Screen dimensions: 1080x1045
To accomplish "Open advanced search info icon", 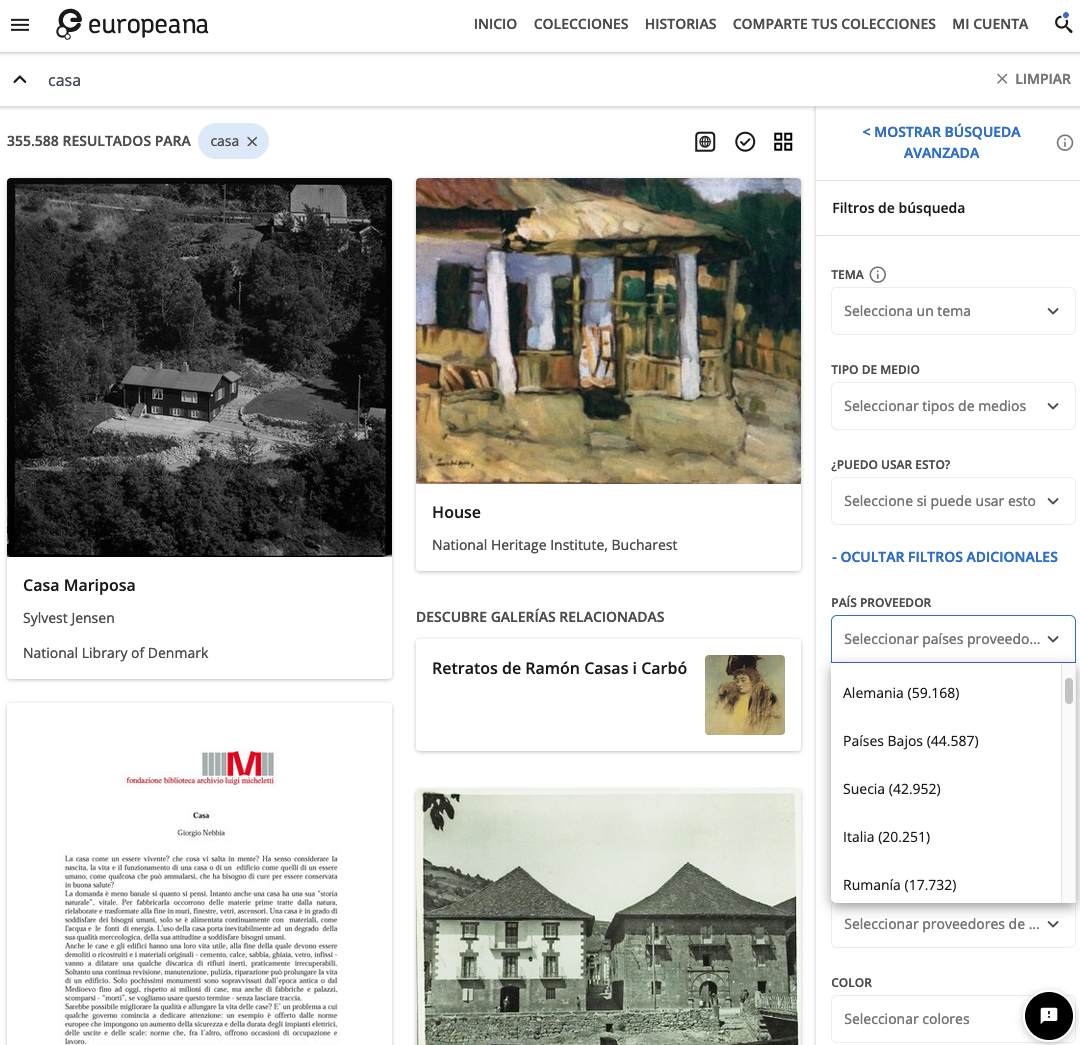I will point(1064,143).
